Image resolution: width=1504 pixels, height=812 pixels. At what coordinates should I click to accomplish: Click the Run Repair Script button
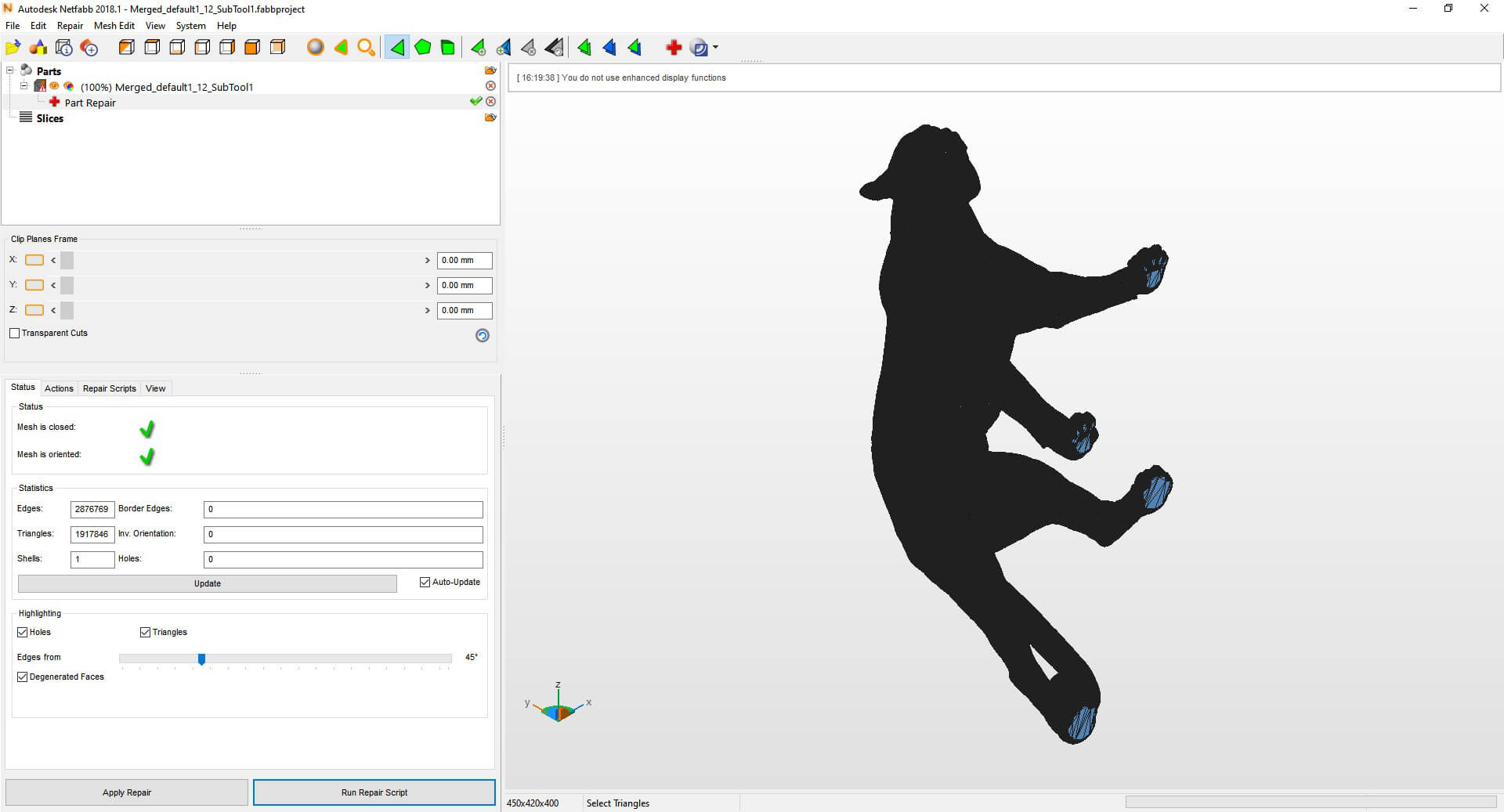coord(374,792)
